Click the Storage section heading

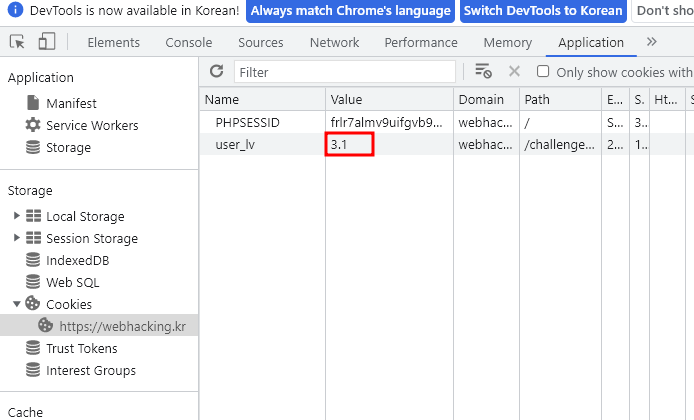(x=30, y=191)
